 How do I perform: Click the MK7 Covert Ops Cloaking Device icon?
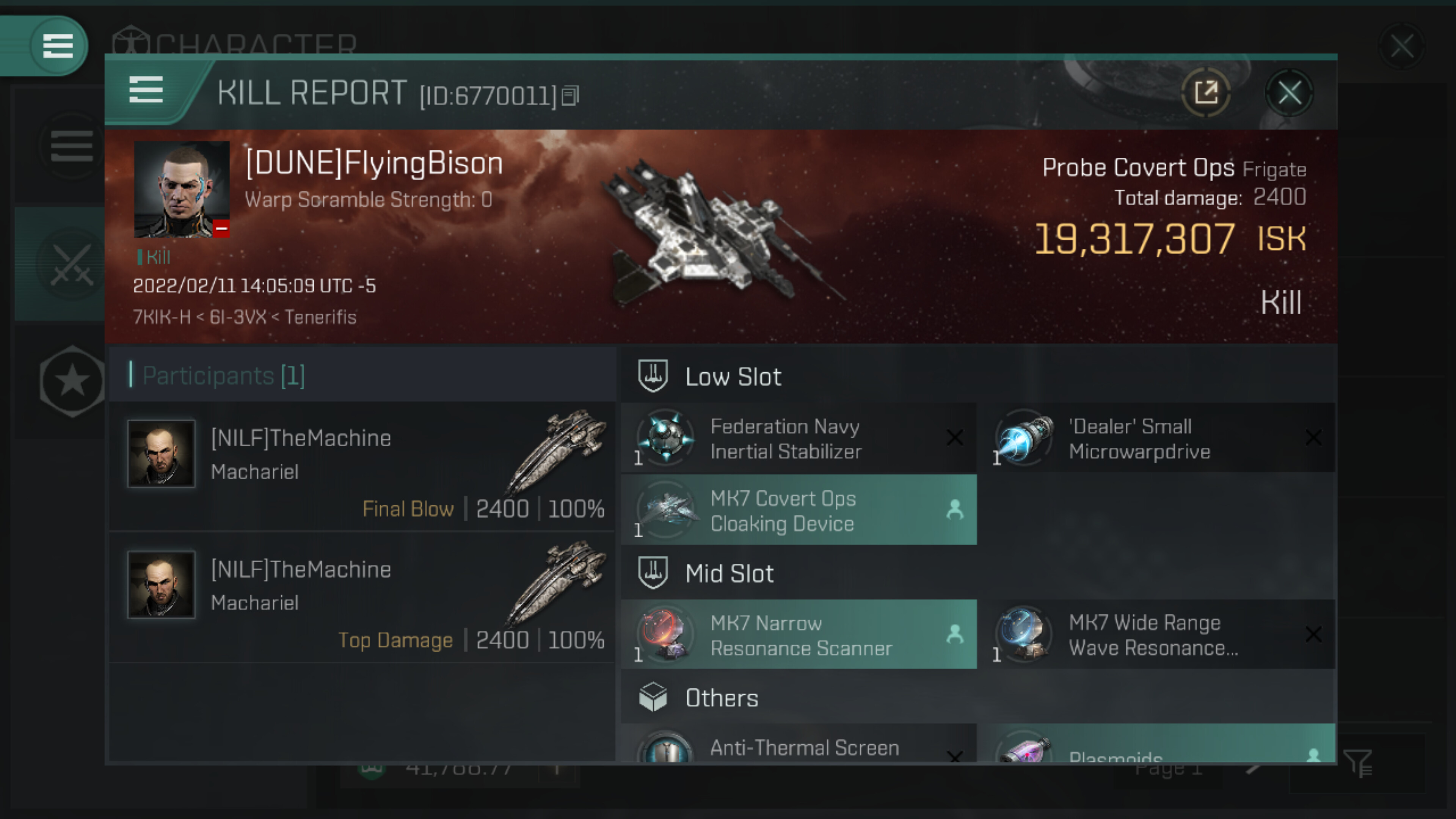pos(665,510)
